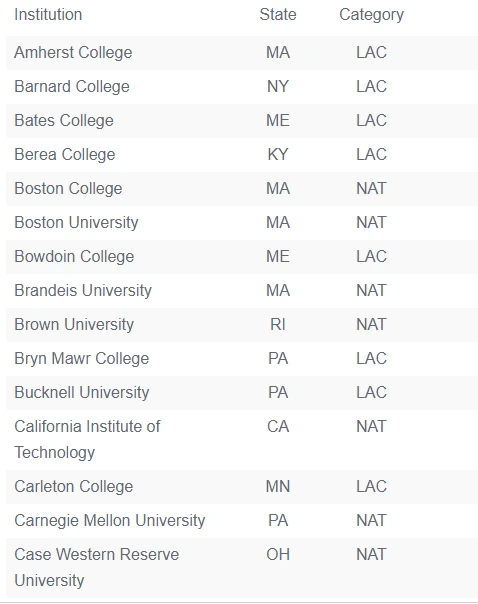Select Boston University in the list

click(76, 223)
